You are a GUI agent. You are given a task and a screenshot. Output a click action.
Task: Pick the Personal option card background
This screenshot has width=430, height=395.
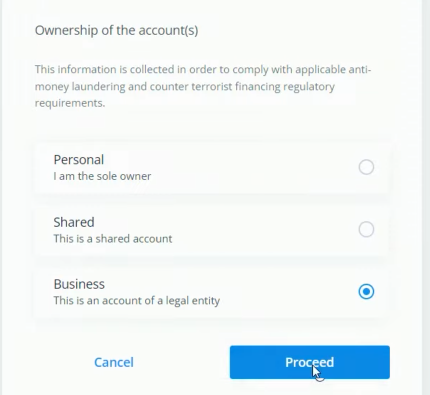[212, 168]
